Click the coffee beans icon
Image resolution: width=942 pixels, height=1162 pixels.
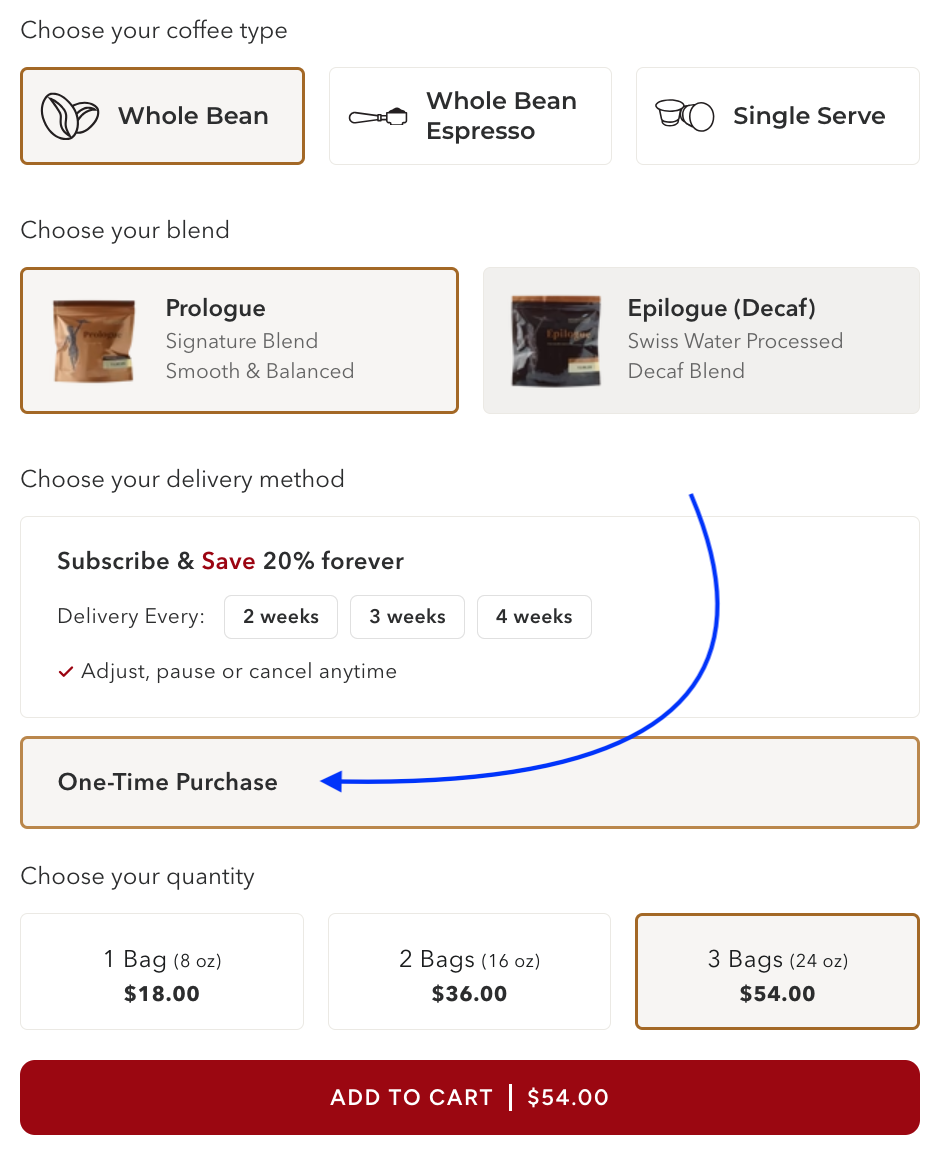pos(70,116)
